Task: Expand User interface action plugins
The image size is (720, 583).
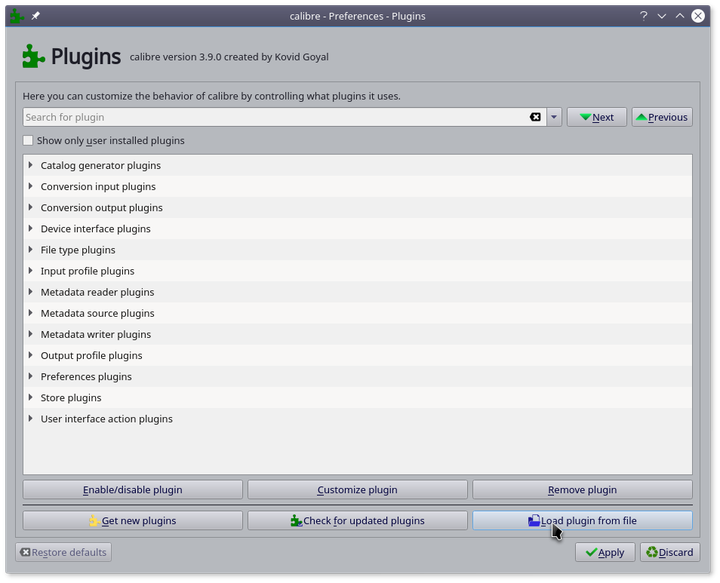Action: tap(31, 419)
